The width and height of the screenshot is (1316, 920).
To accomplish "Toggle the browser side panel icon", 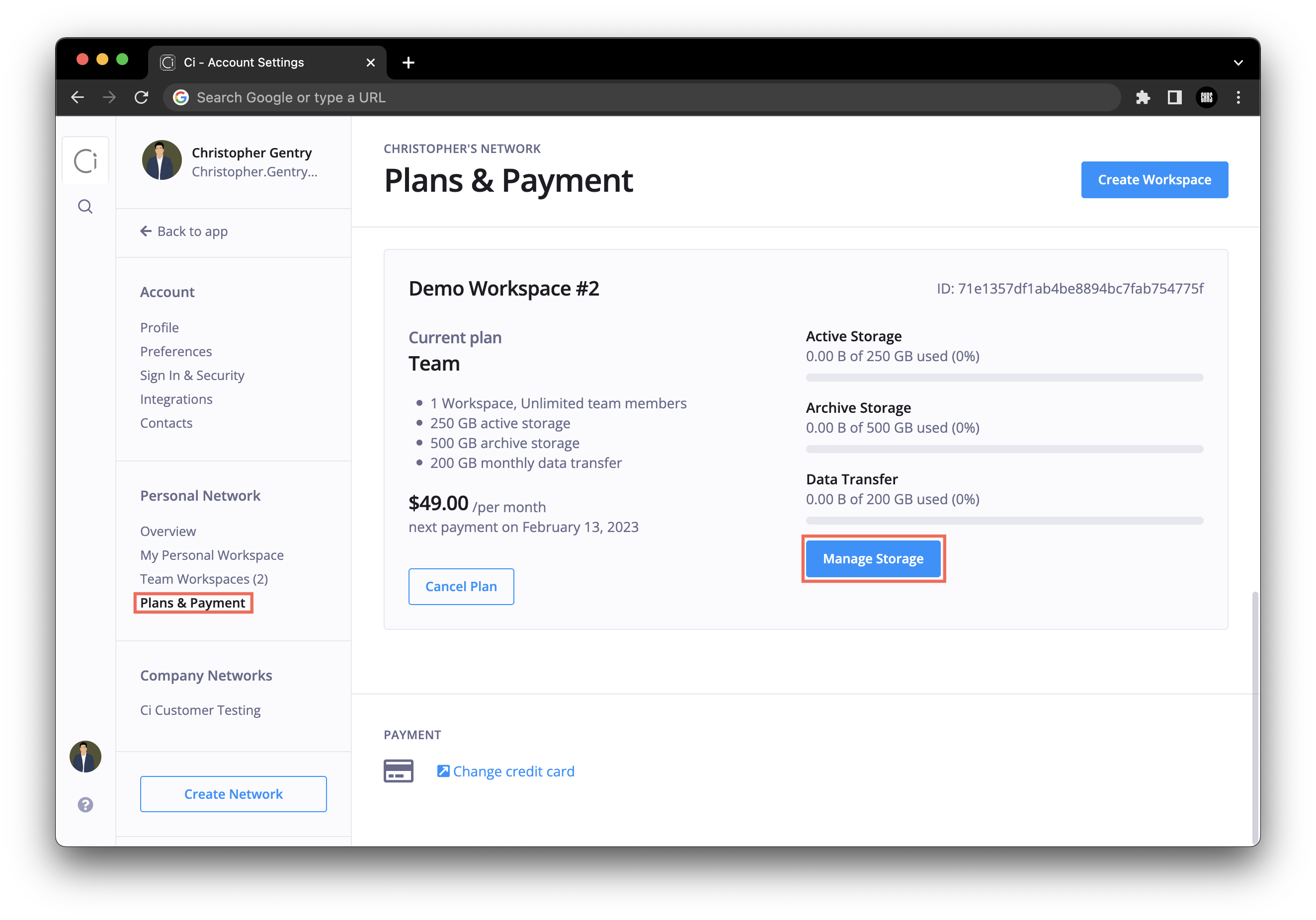I will (x=1174, y=97).
